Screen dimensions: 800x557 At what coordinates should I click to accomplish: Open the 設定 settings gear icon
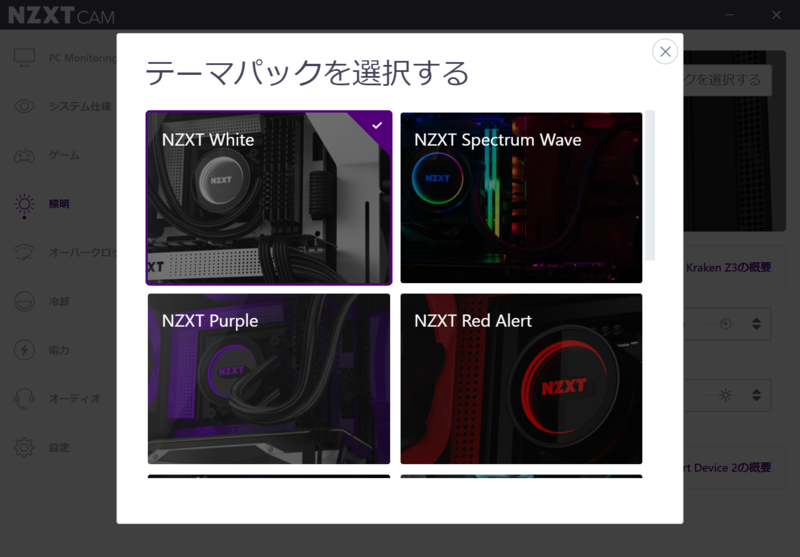24,447
